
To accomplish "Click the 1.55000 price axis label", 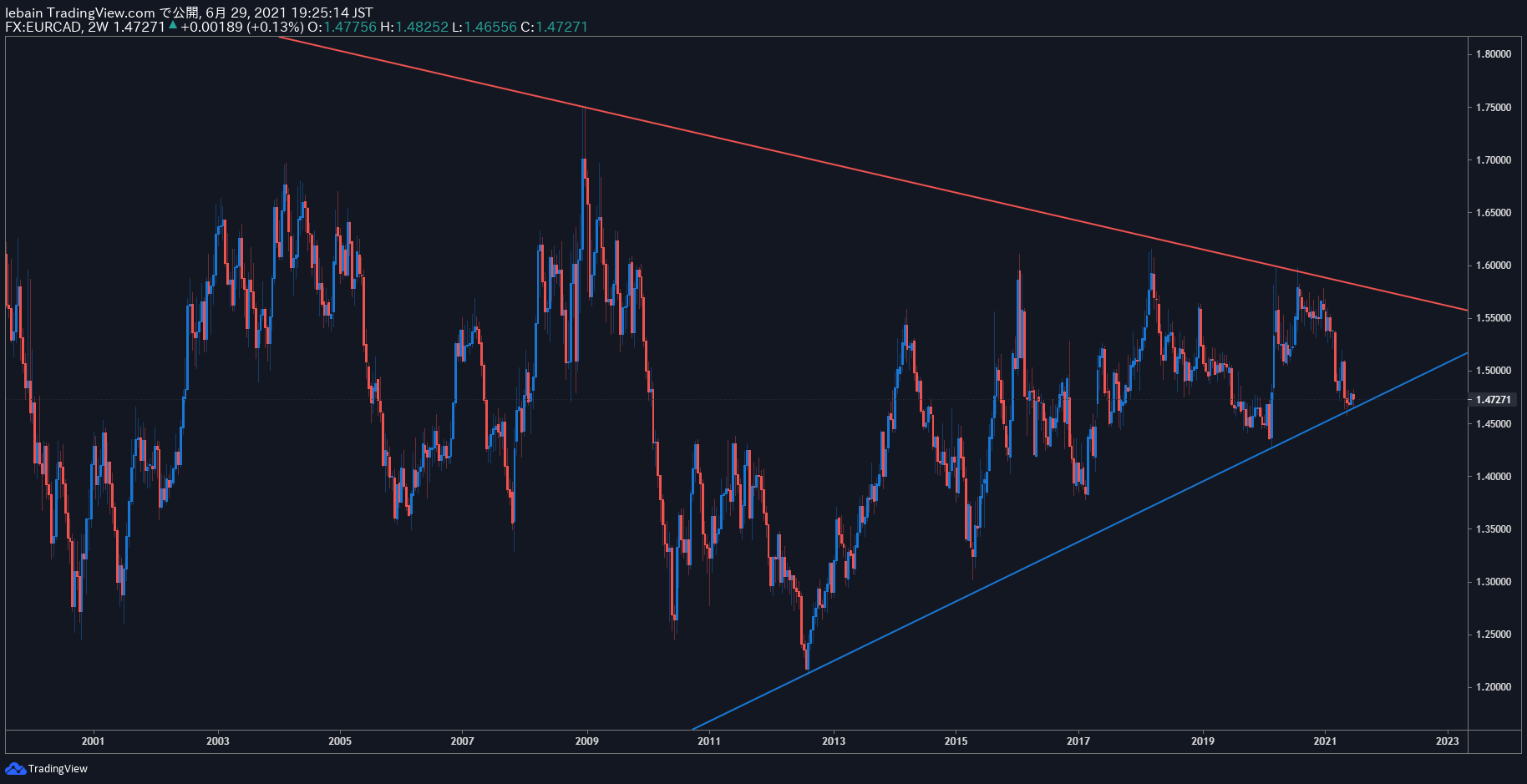I will pyautogui.click(x=1494, y=318).
